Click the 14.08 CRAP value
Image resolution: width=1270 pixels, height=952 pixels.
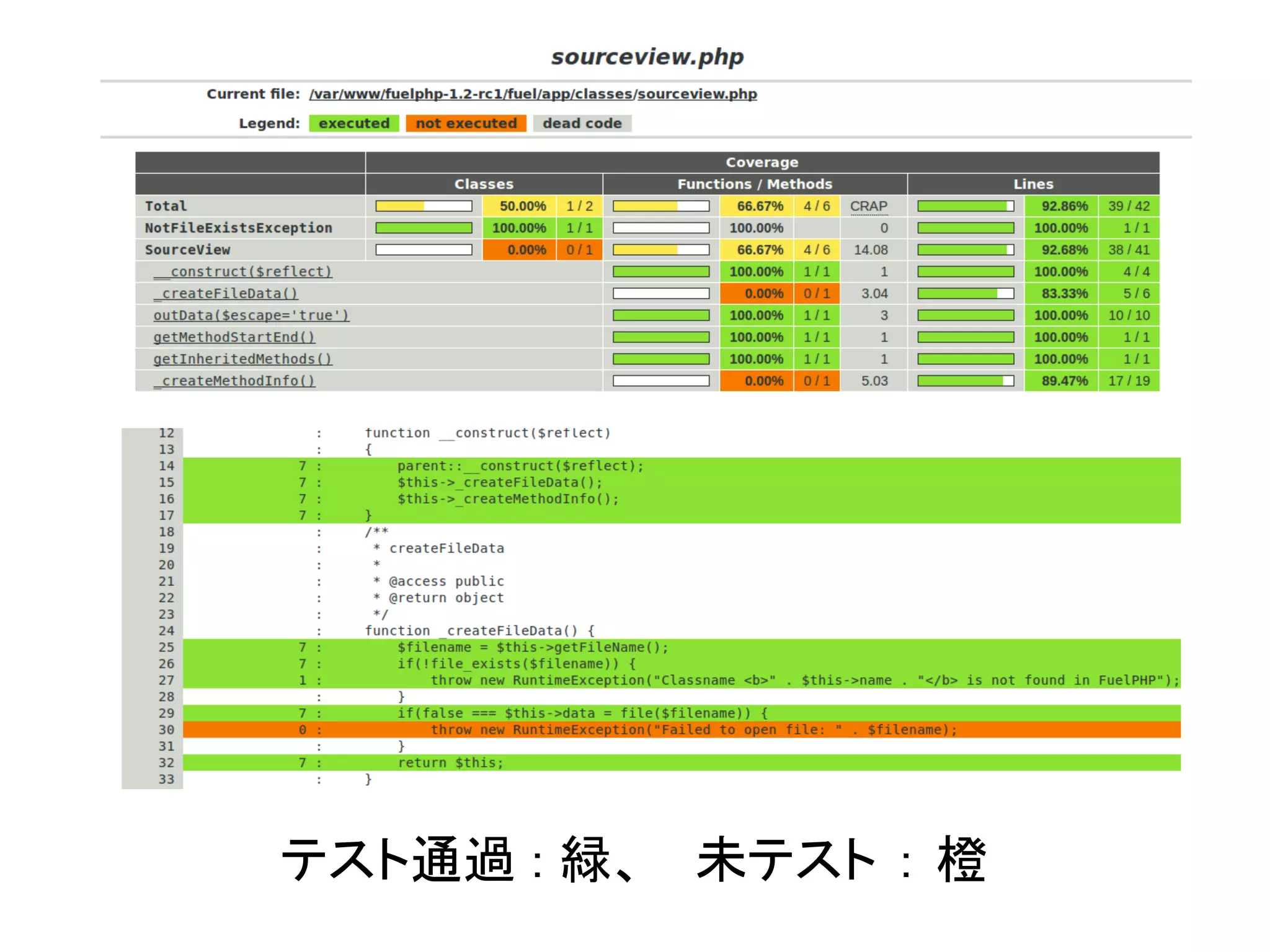coord(871,250)
